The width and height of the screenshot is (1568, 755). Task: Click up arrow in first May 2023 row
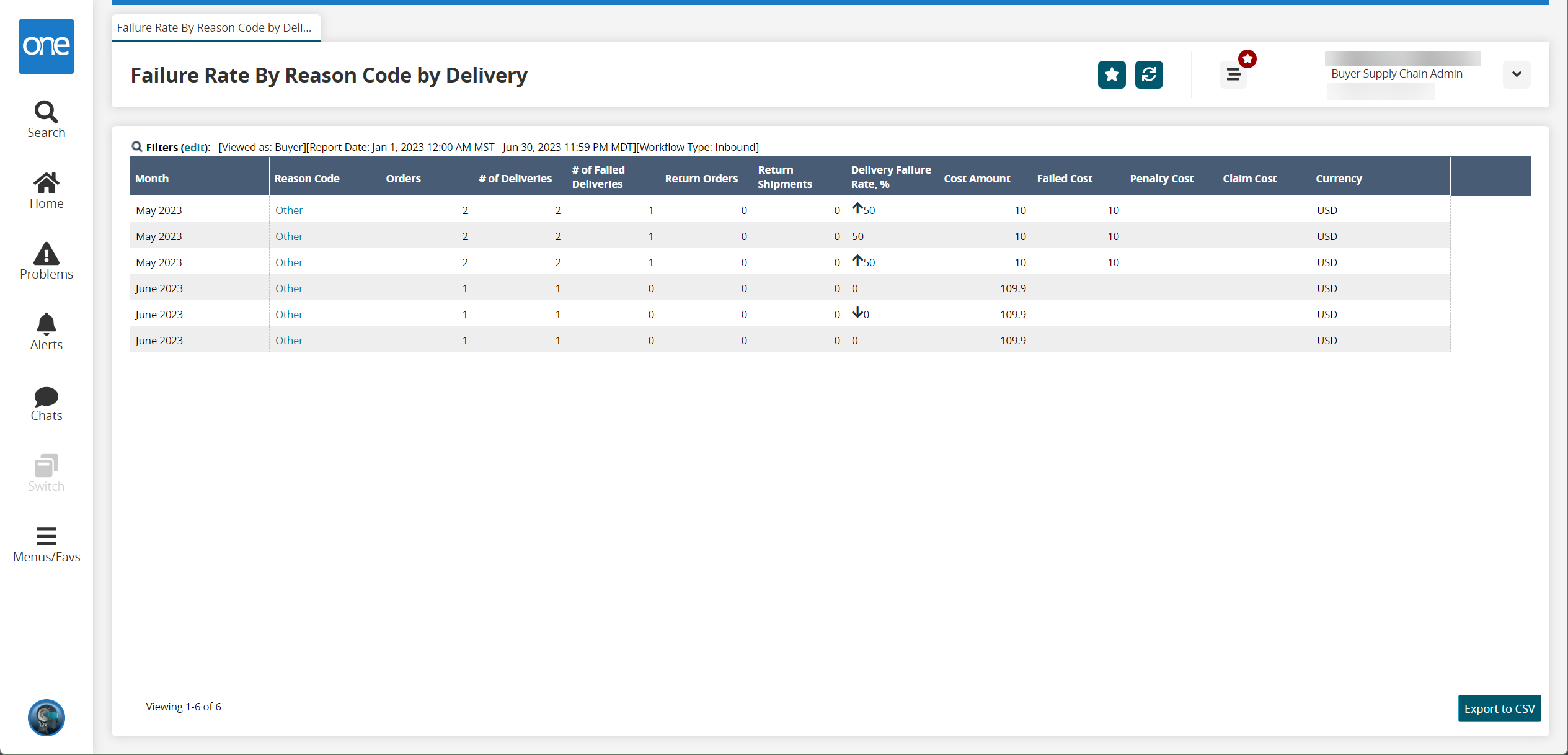(x=857, y=208)
